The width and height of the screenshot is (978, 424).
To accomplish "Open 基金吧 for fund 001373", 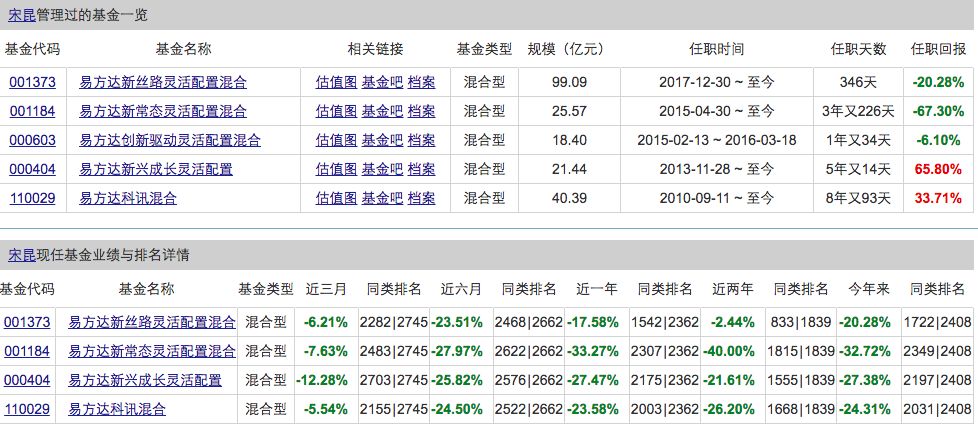I will point(382,82).
